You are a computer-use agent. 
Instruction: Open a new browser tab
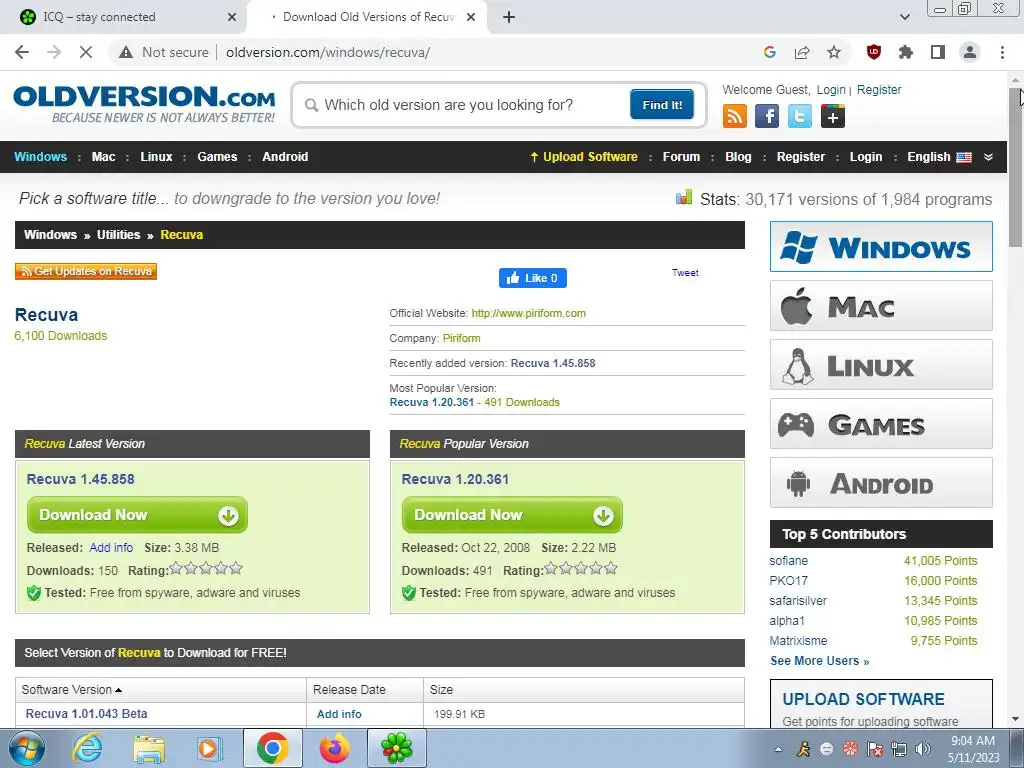point(509,17)
